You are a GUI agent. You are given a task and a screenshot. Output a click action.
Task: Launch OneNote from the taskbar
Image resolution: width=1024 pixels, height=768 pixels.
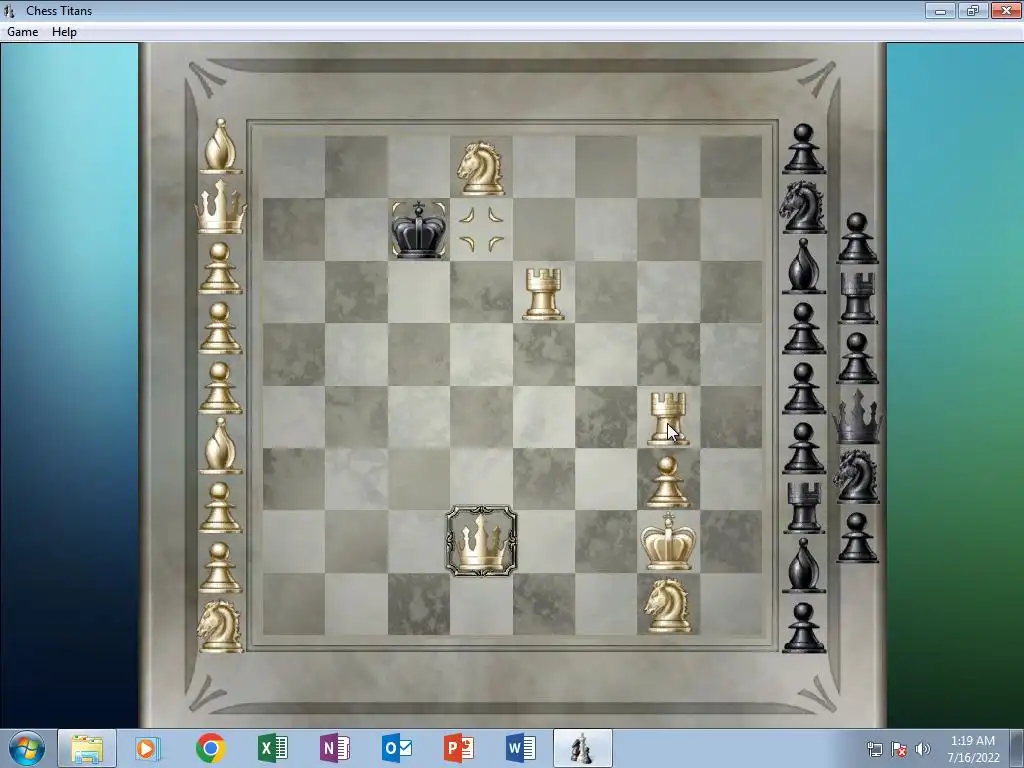(334, 748)
